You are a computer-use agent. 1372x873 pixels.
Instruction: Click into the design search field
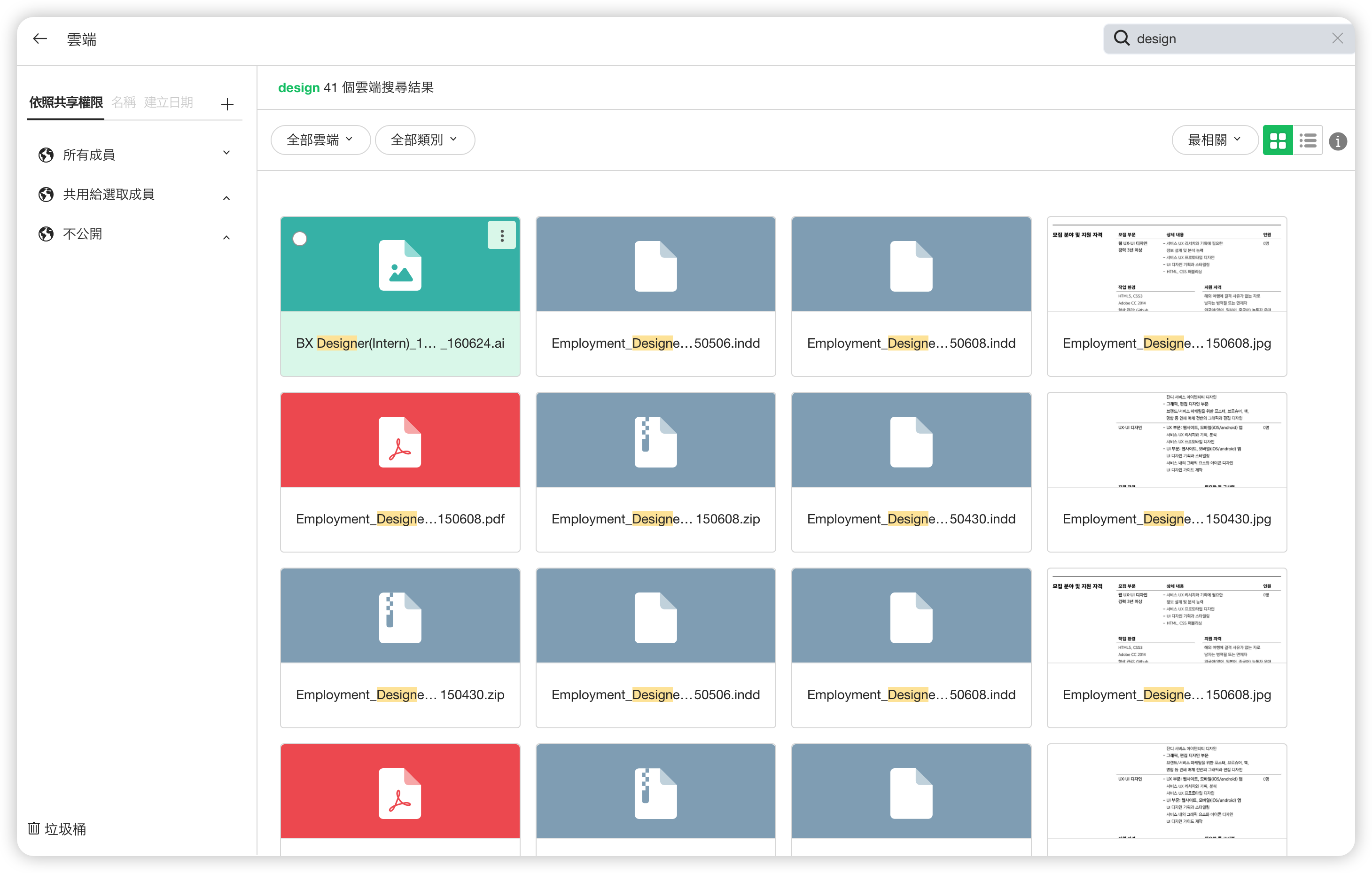[x=1225, y=39]
